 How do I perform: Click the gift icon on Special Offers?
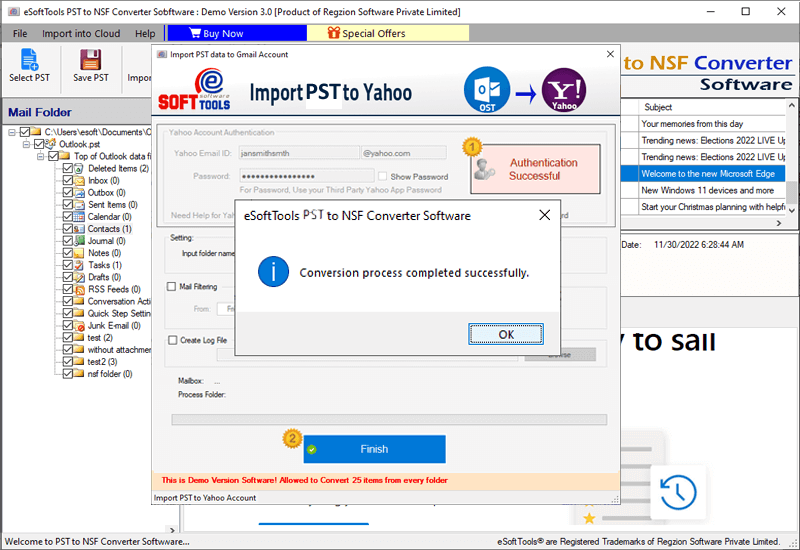point(334,33)
